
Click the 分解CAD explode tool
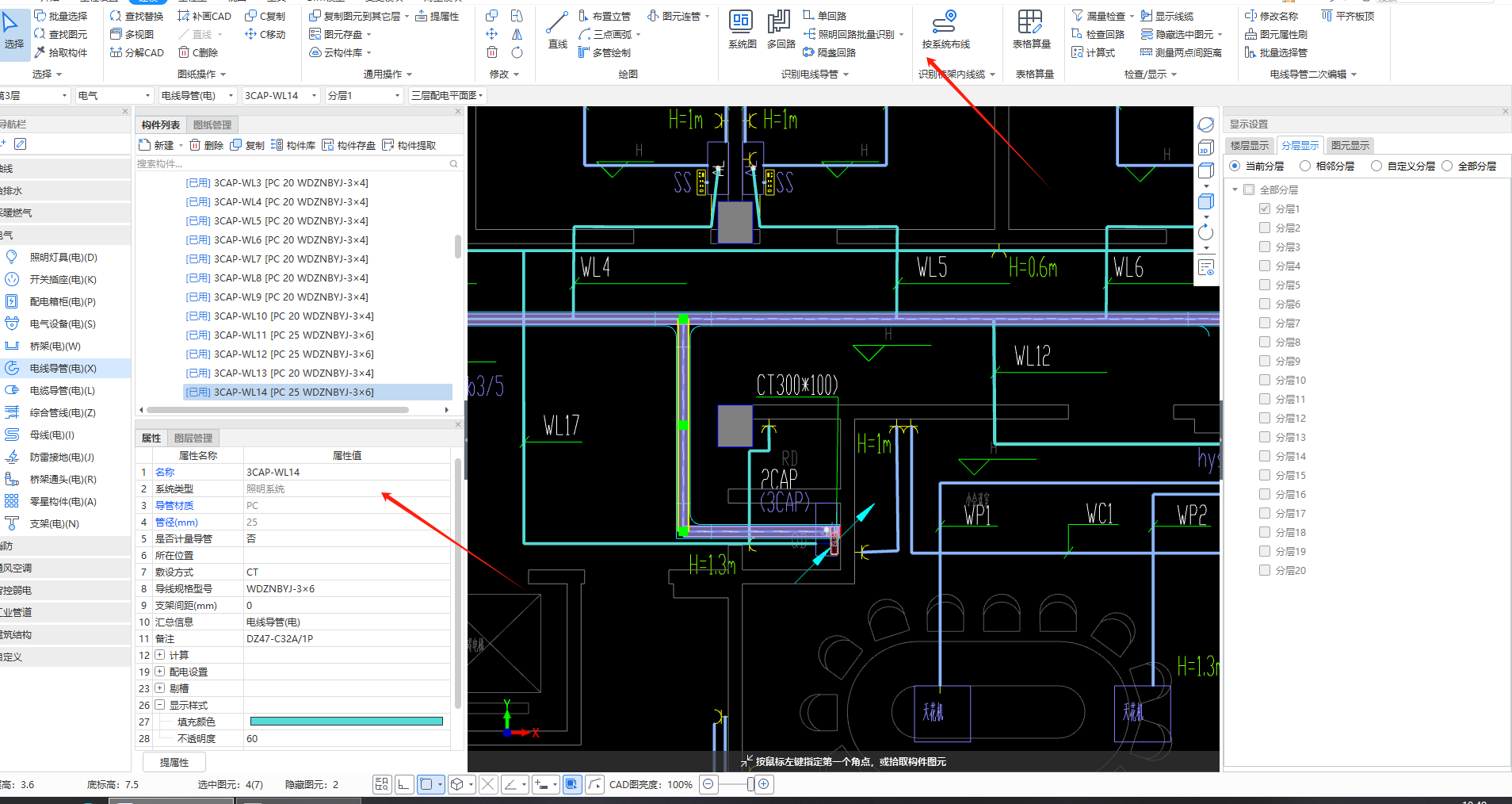(137, 52)
